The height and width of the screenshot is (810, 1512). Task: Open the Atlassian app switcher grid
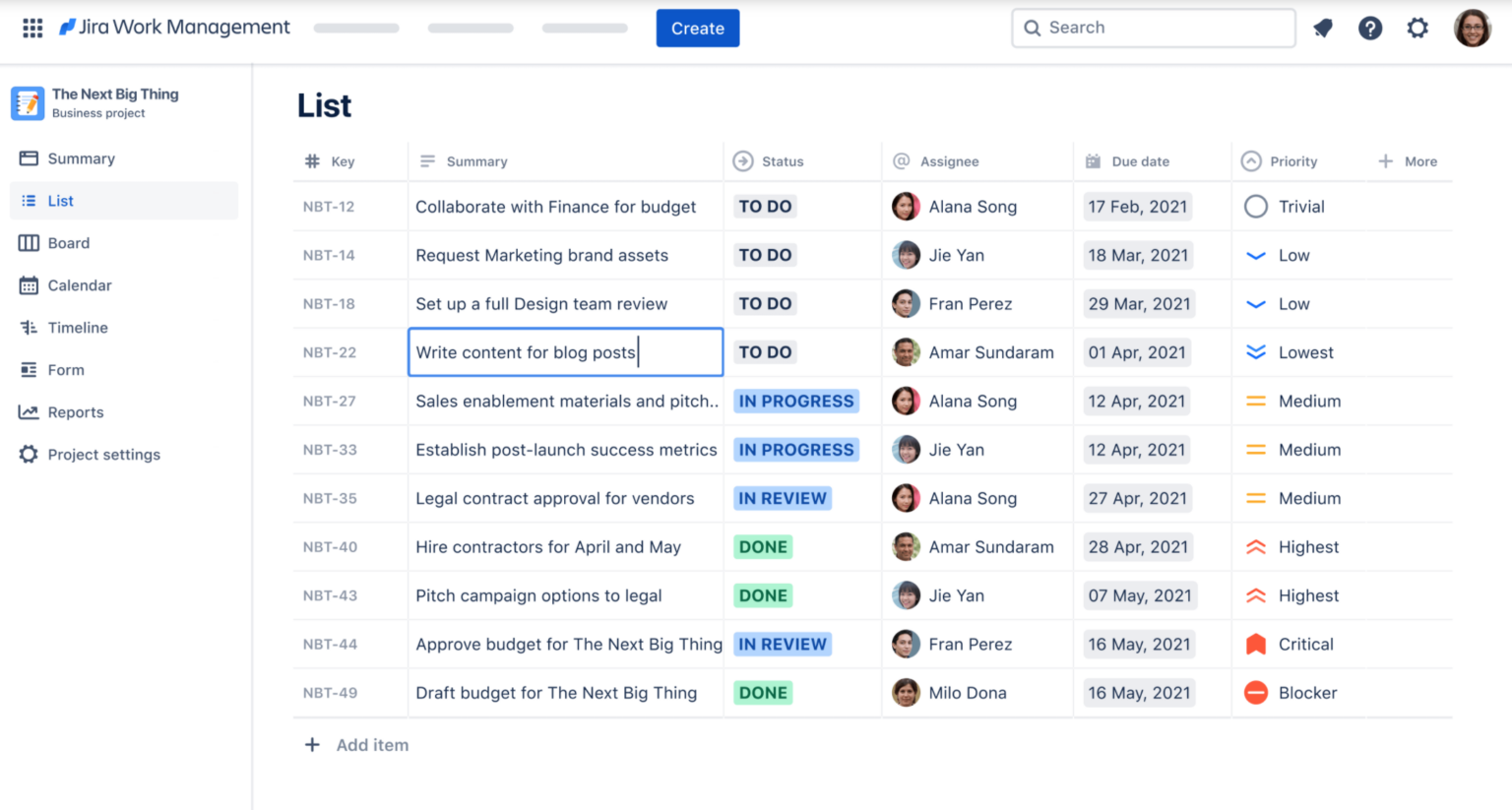(32, 28)
